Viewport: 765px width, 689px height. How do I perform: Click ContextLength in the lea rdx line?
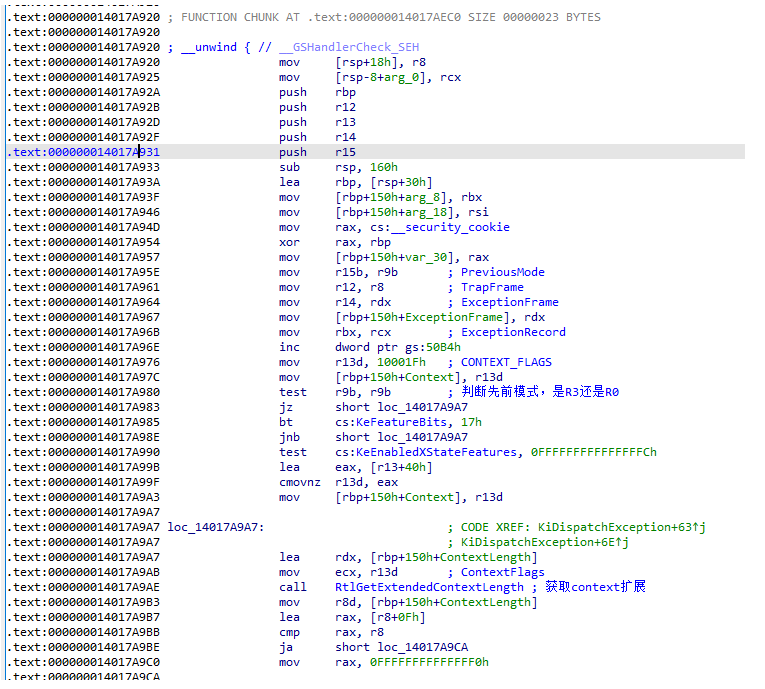coord(485,557)
